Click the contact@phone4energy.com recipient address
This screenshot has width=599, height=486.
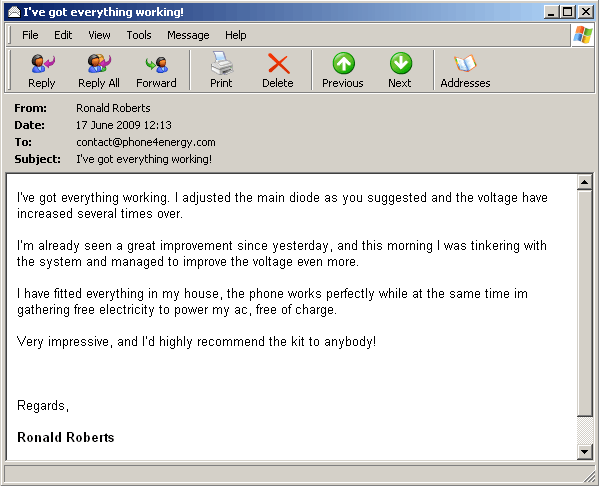click(146, 142)
